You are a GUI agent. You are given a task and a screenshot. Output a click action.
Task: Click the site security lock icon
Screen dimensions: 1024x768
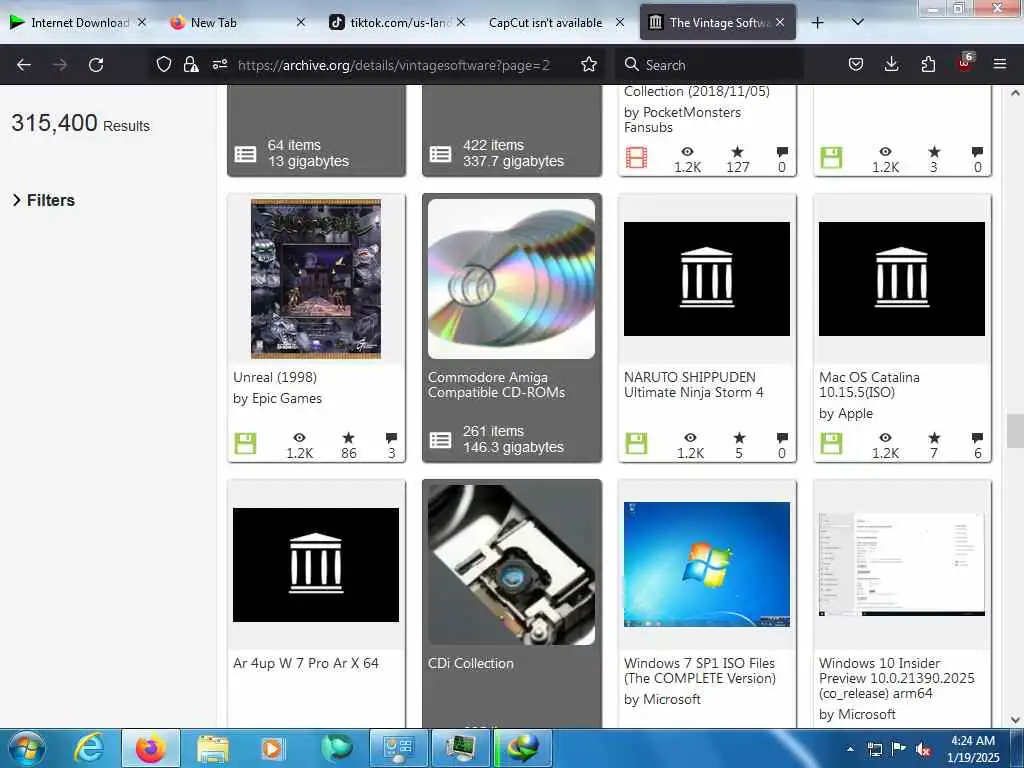[x=191, y=64]
